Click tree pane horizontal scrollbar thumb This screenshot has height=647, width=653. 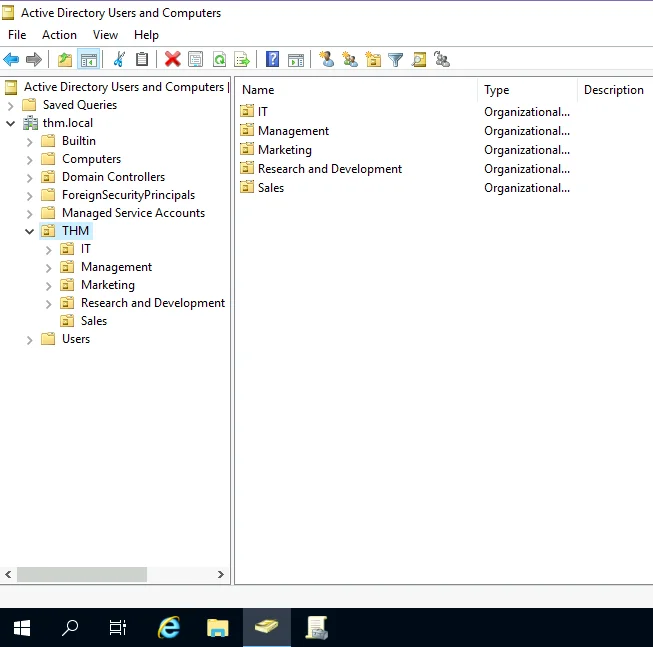coord(82,575)
